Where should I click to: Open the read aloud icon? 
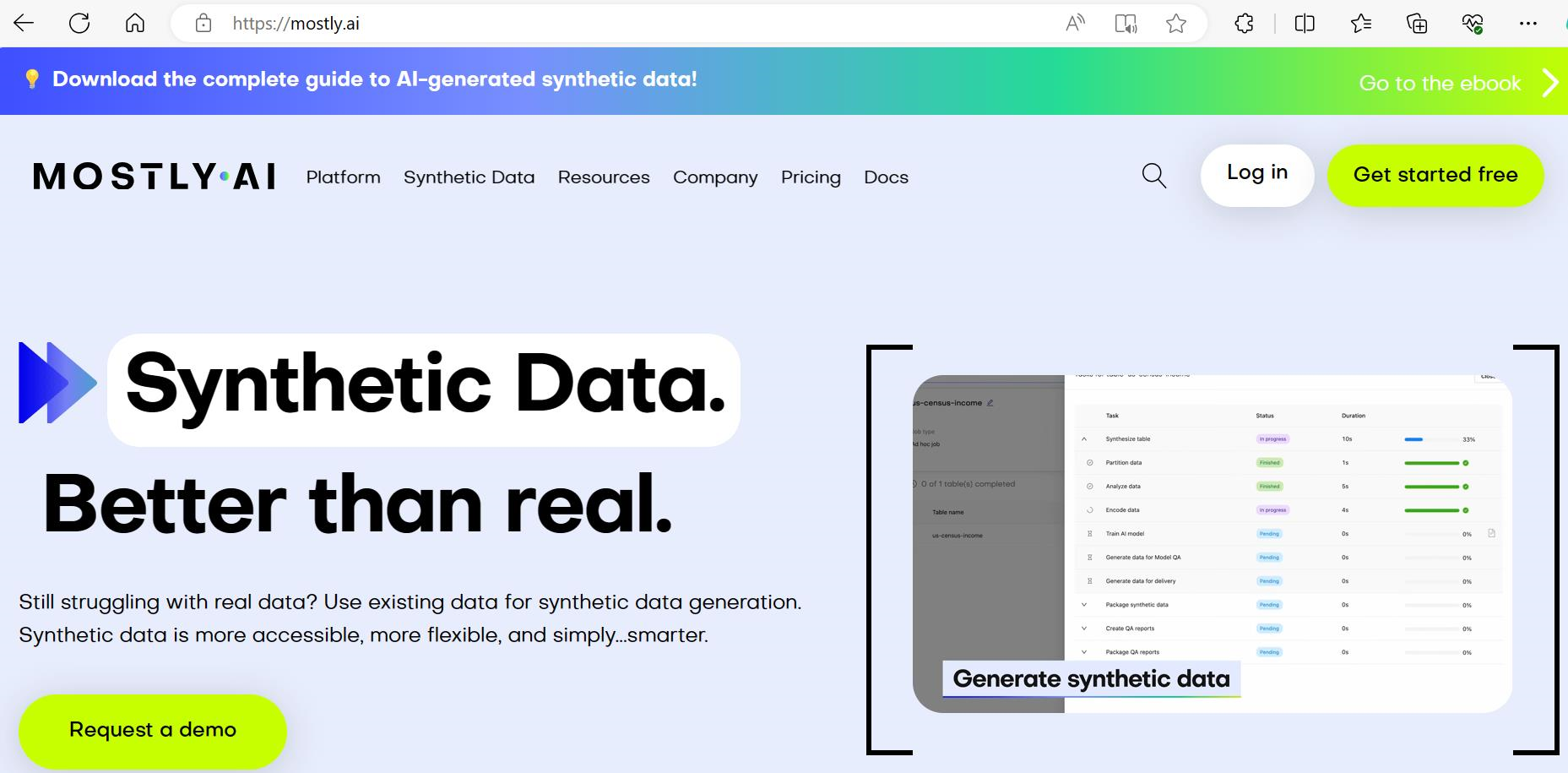(x=1075, y=24)
